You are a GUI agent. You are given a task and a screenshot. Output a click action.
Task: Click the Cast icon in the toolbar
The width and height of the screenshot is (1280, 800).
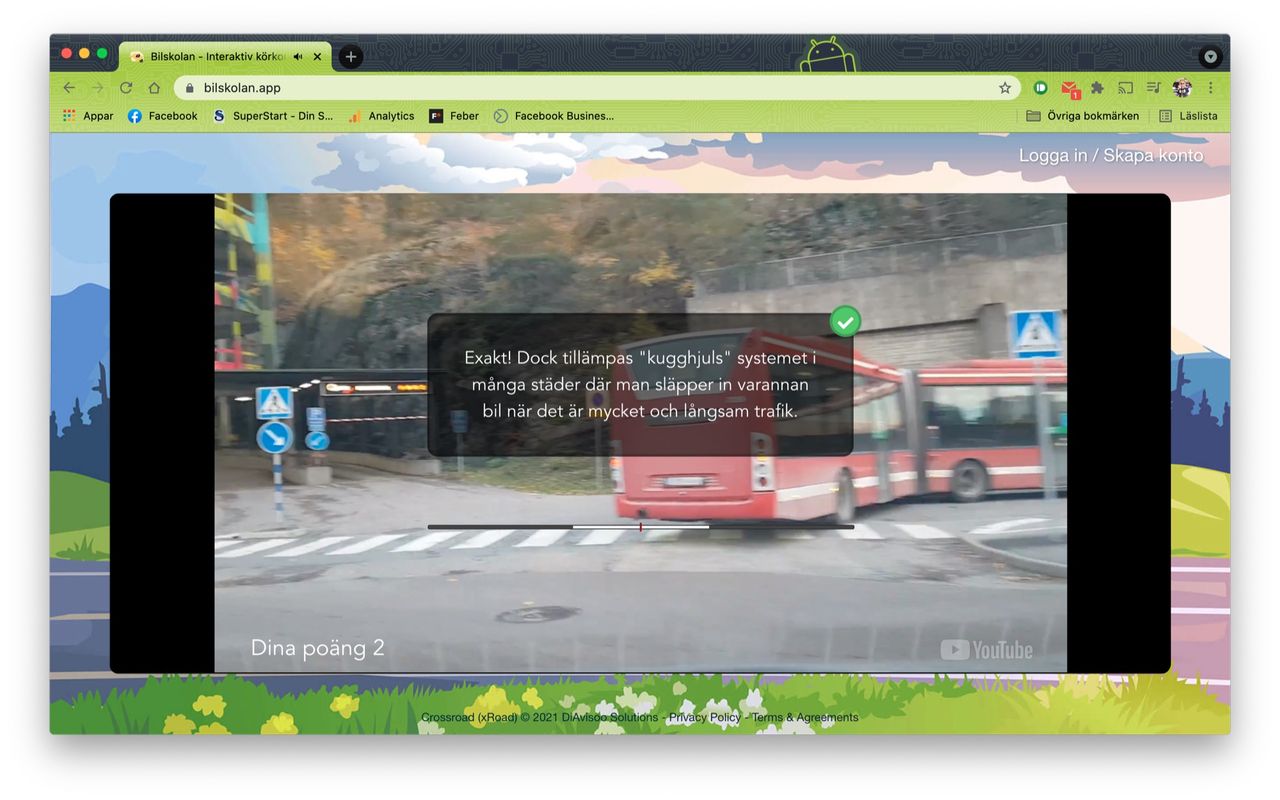[1125, 88]
